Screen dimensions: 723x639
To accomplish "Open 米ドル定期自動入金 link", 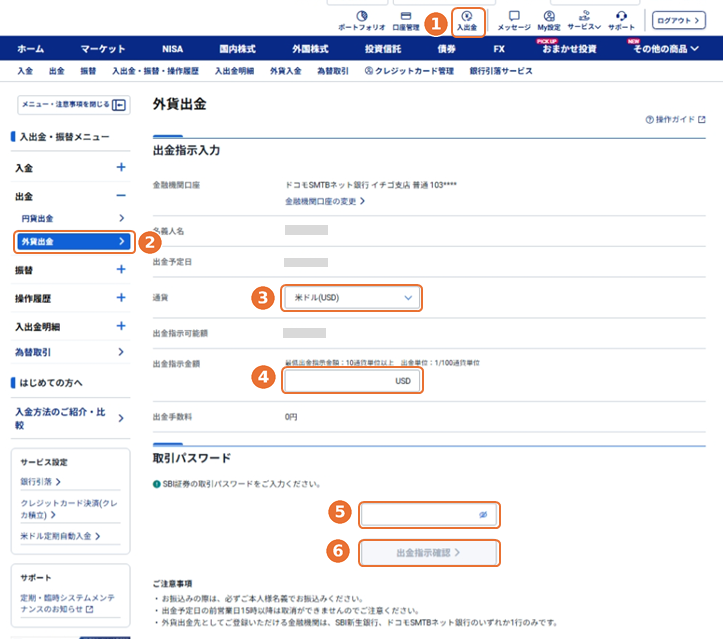I will tap(60, 536).
